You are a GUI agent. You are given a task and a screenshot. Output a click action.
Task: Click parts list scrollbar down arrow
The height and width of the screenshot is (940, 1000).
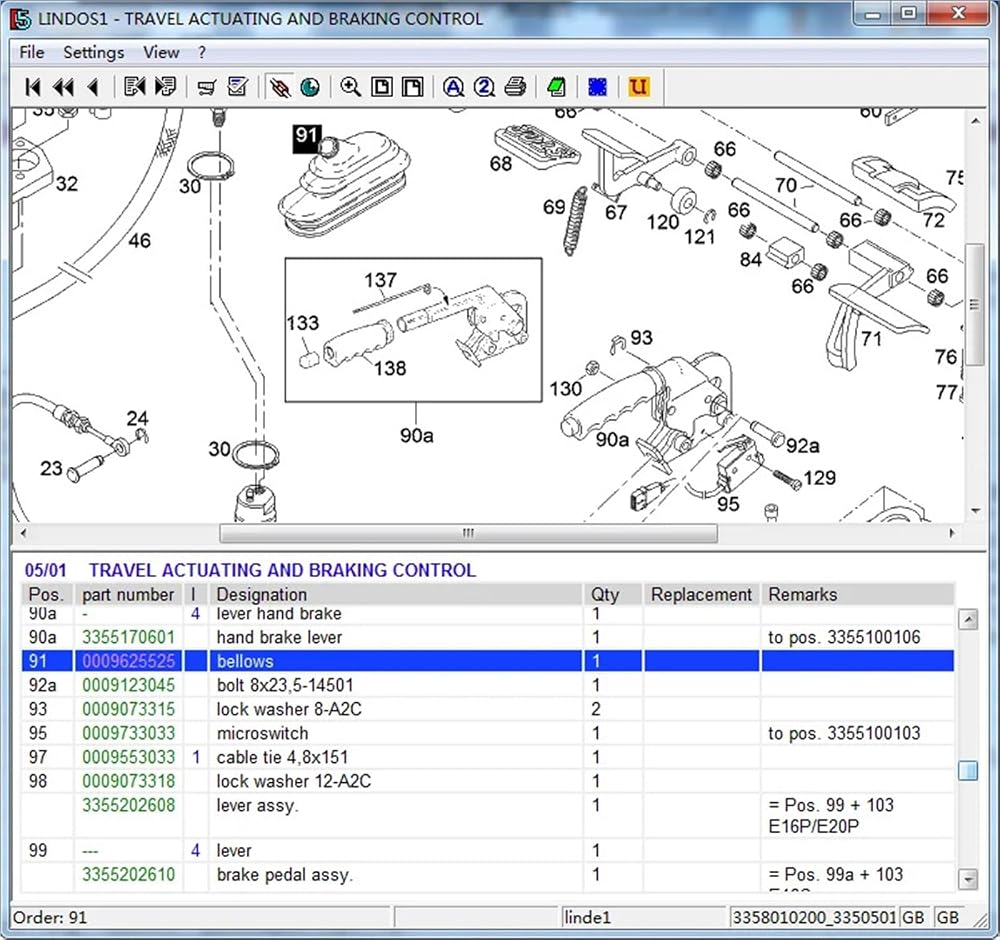[x=968, y=879]
